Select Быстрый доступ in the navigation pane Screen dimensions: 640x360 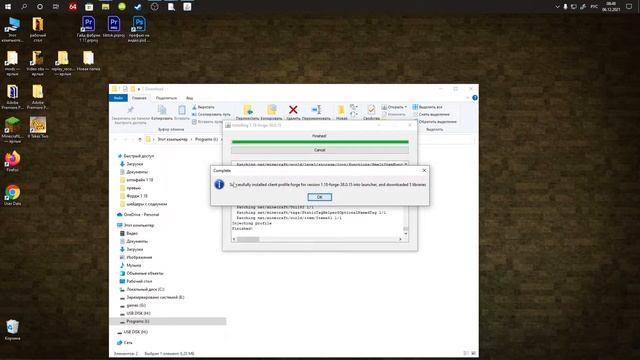[139, 156]
